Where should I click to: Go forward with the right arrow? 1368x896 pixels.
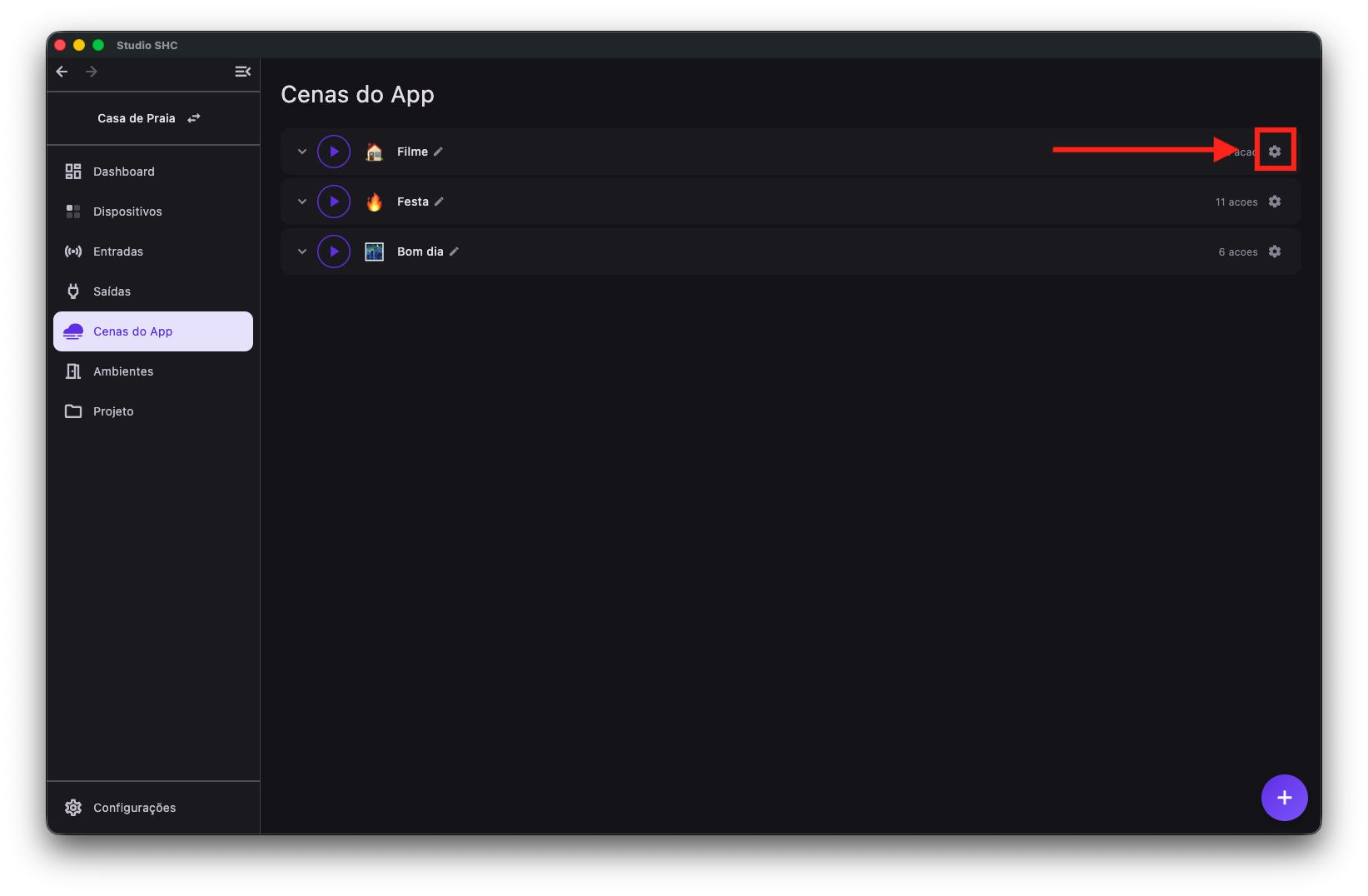point(92,72)
